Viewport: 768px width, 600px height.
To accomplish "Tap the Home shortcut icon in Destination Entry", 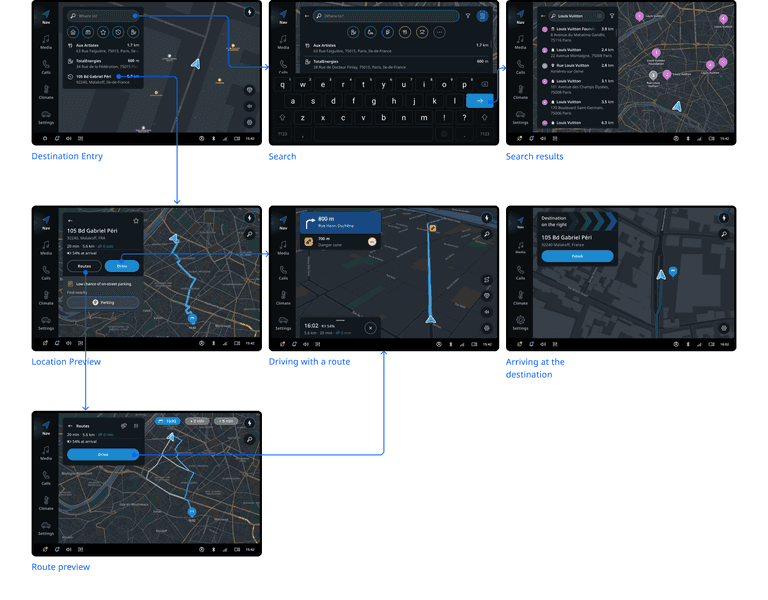I will tap(72, 31).
